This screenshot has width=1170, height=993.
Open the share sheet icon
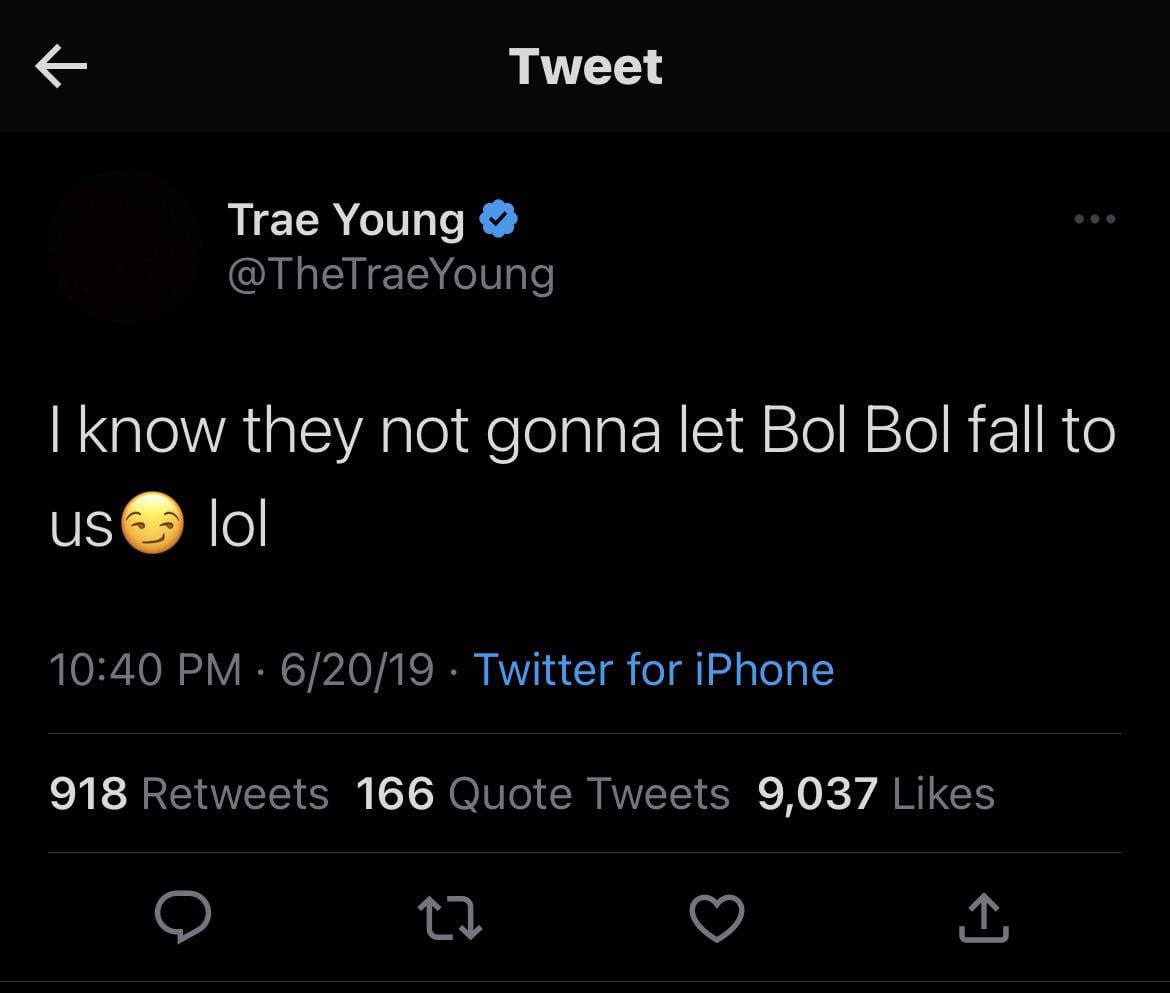984,917
